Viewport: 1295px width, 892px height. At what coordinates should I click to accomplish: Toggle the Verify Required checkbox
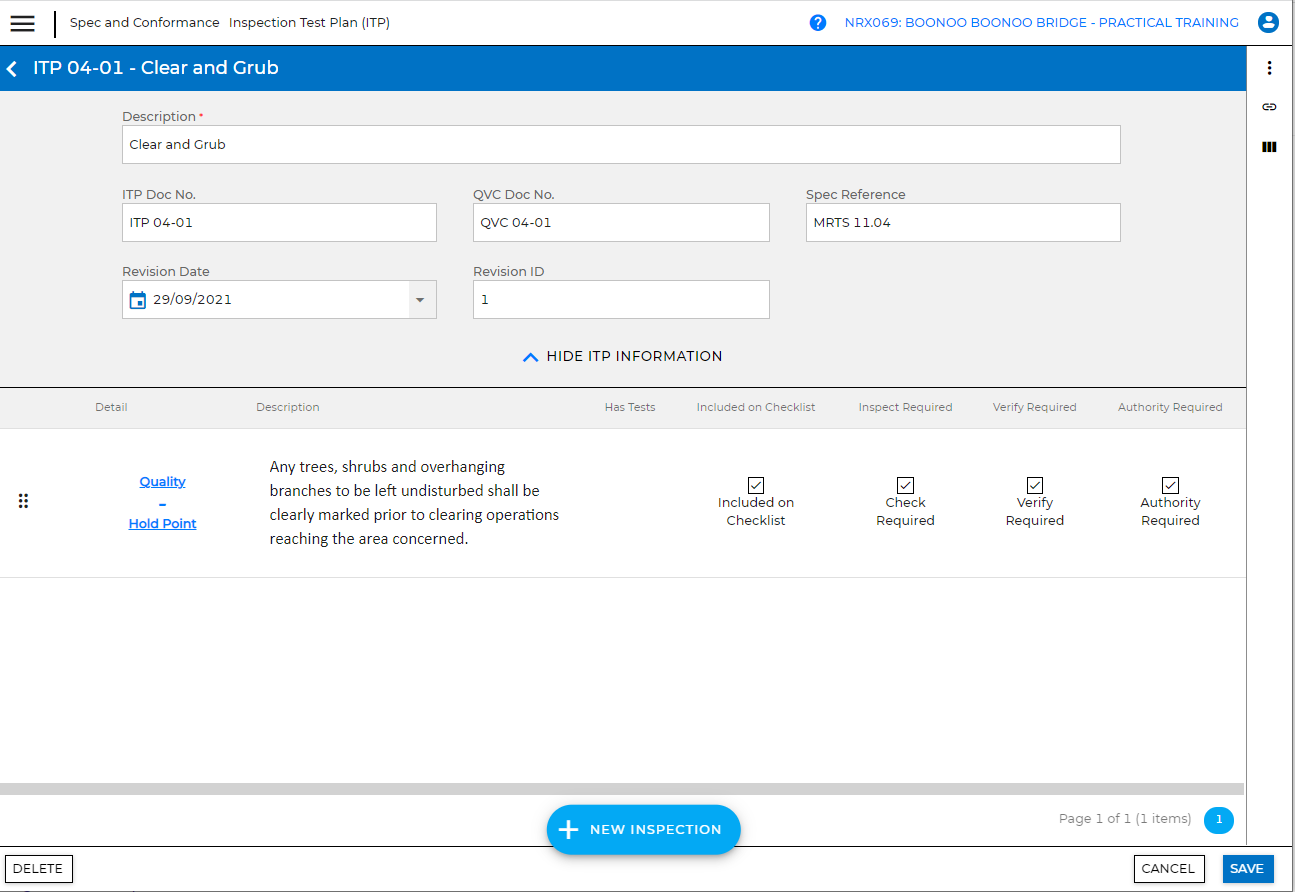[x=1035, y=485]
